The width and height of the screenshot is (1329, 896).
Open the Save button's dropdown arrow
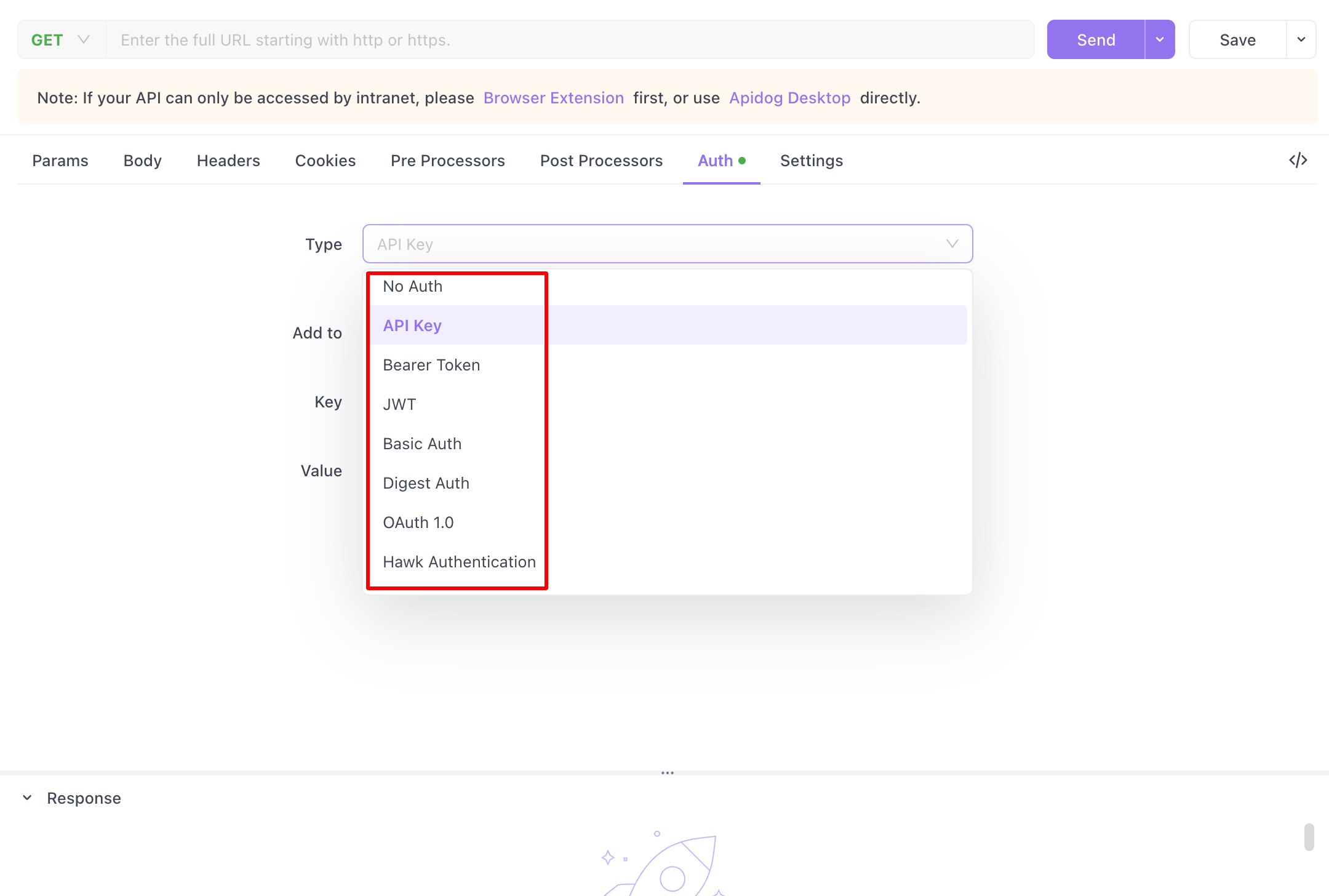click(x=1301, y=39)
